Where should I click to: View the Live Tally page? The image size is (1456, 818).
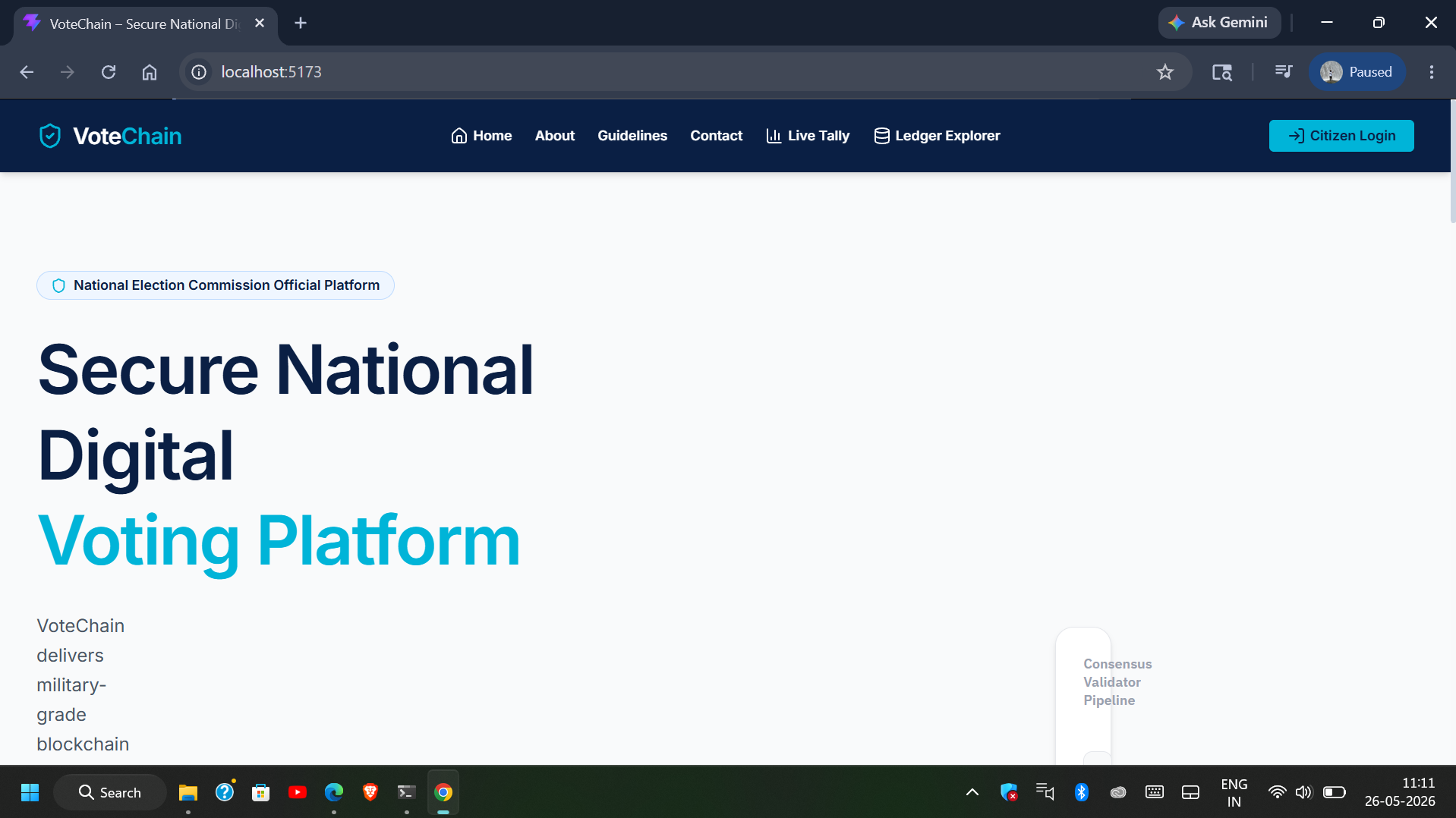(808, 136)
